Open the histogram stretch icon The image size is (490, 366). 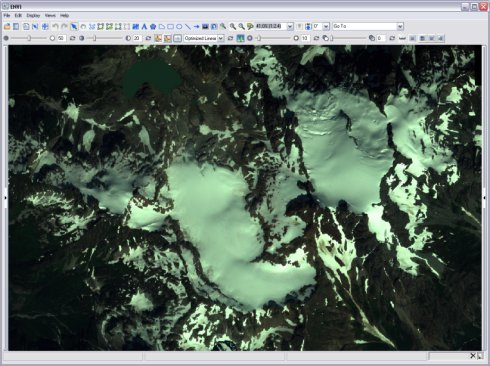click(240, 38)
